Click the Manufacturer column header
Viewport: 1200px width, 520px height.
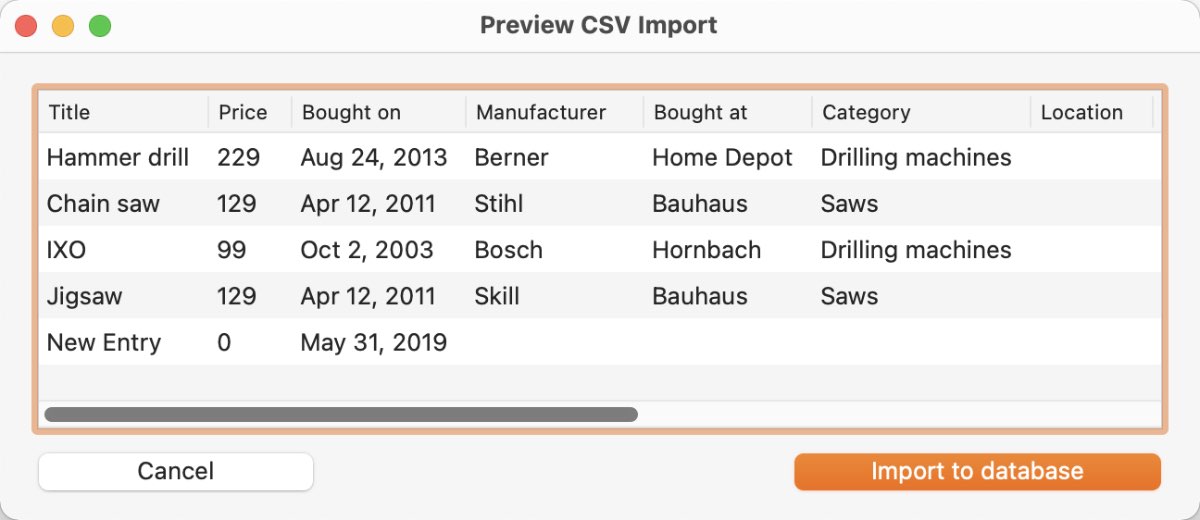tap(555, 112)
